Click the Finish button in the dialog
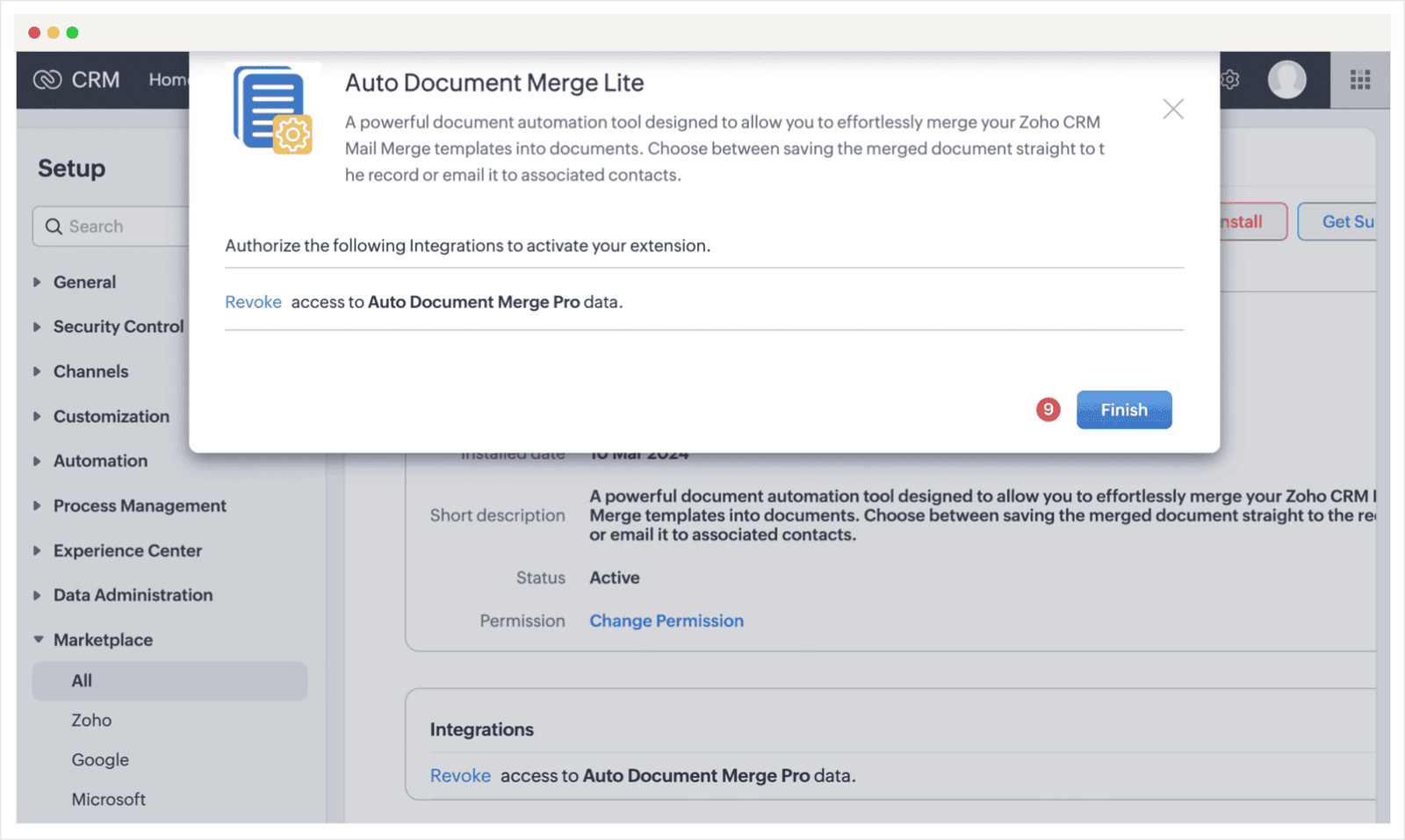The image size is (1405, 840). (x=1124, y=410)
